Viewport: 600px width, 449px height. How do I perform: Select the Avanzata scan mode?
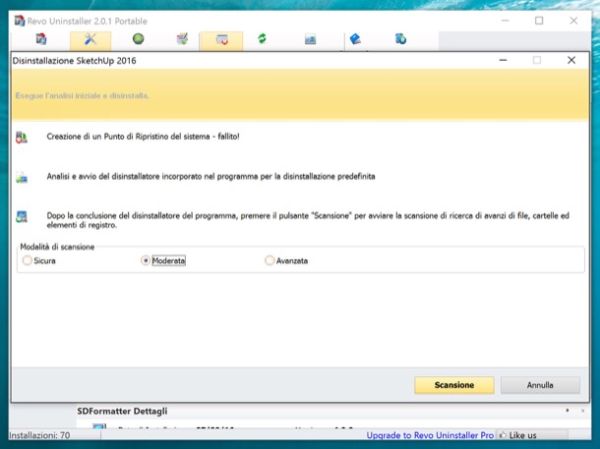[286, 261]
